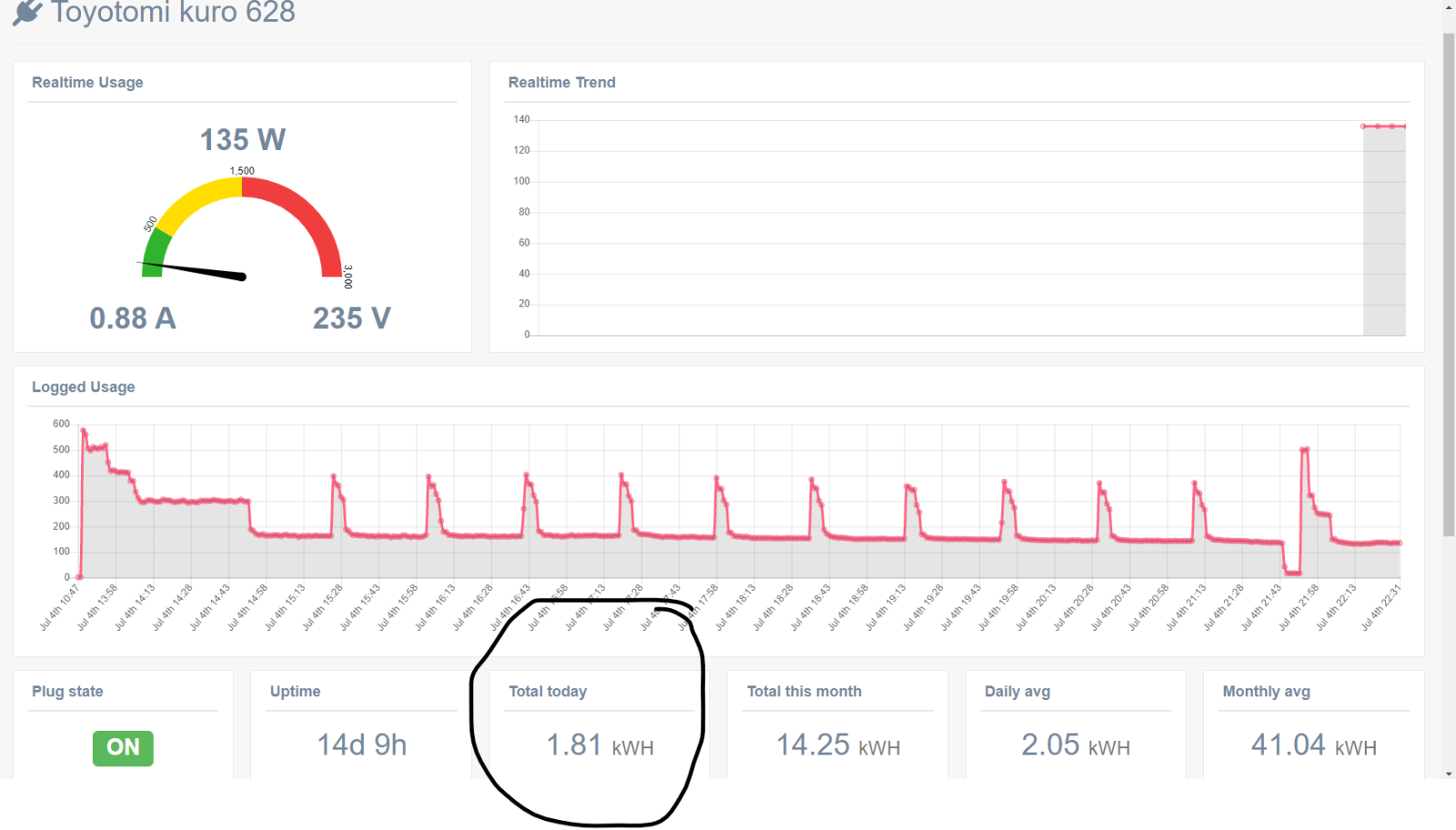Click the Toyotomi kuro 628 title
1456x830 pixels.
click(x=173, y=12)
